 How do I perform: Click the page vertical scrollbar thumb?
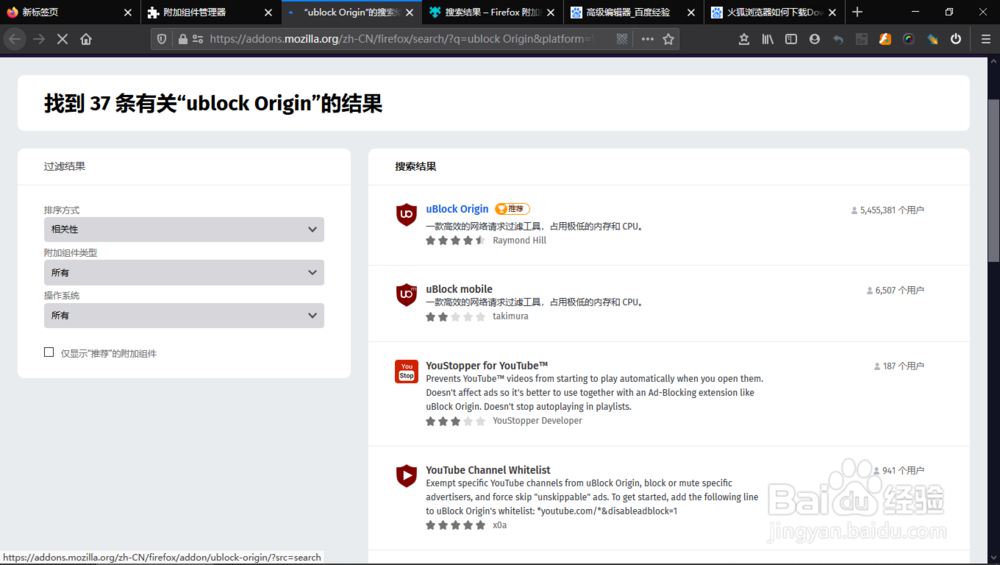pos(994,180)
